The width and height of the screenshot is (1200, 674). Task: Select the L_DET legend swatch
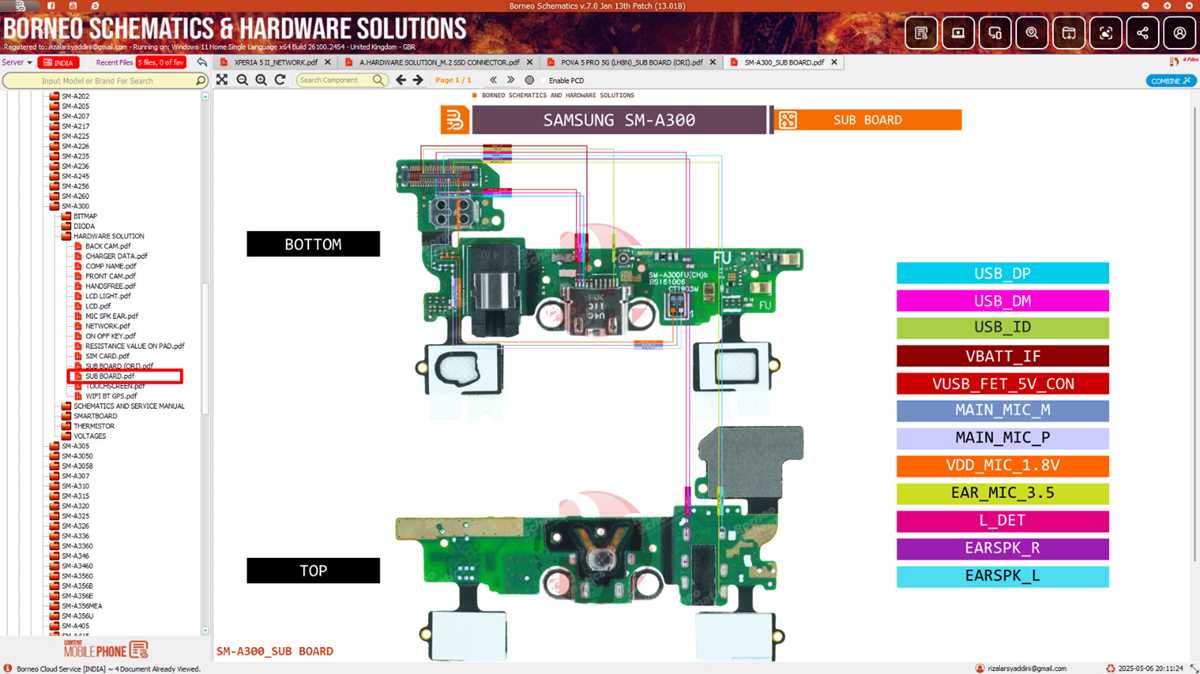1002,521
